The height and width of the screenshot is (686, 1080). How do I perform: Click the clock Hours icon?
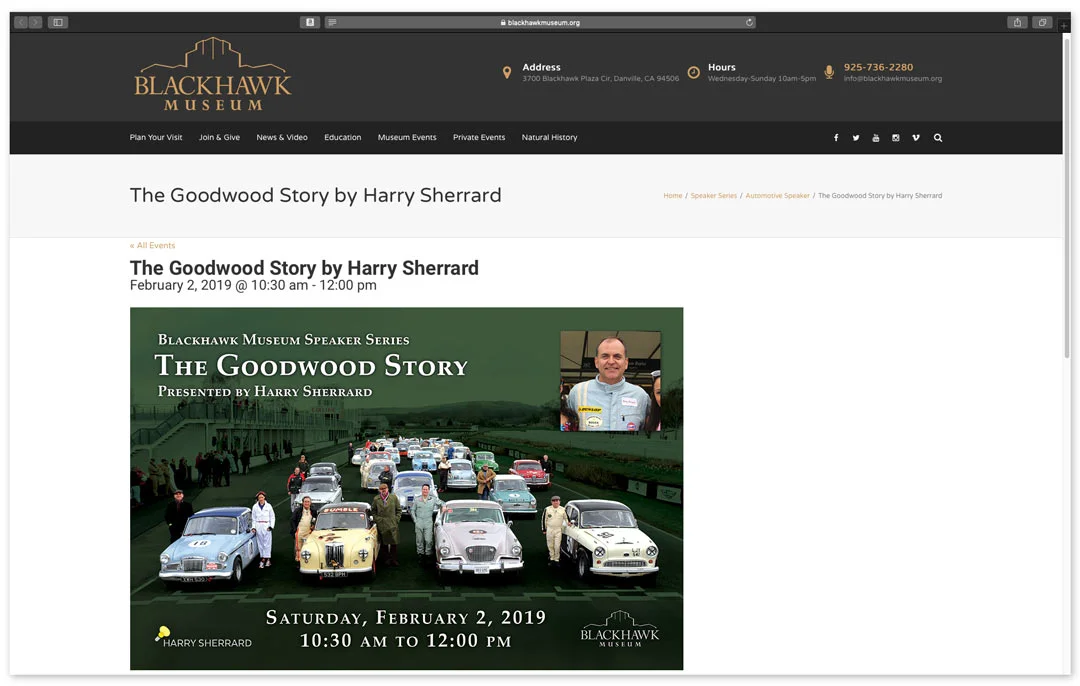click(694, 72)
